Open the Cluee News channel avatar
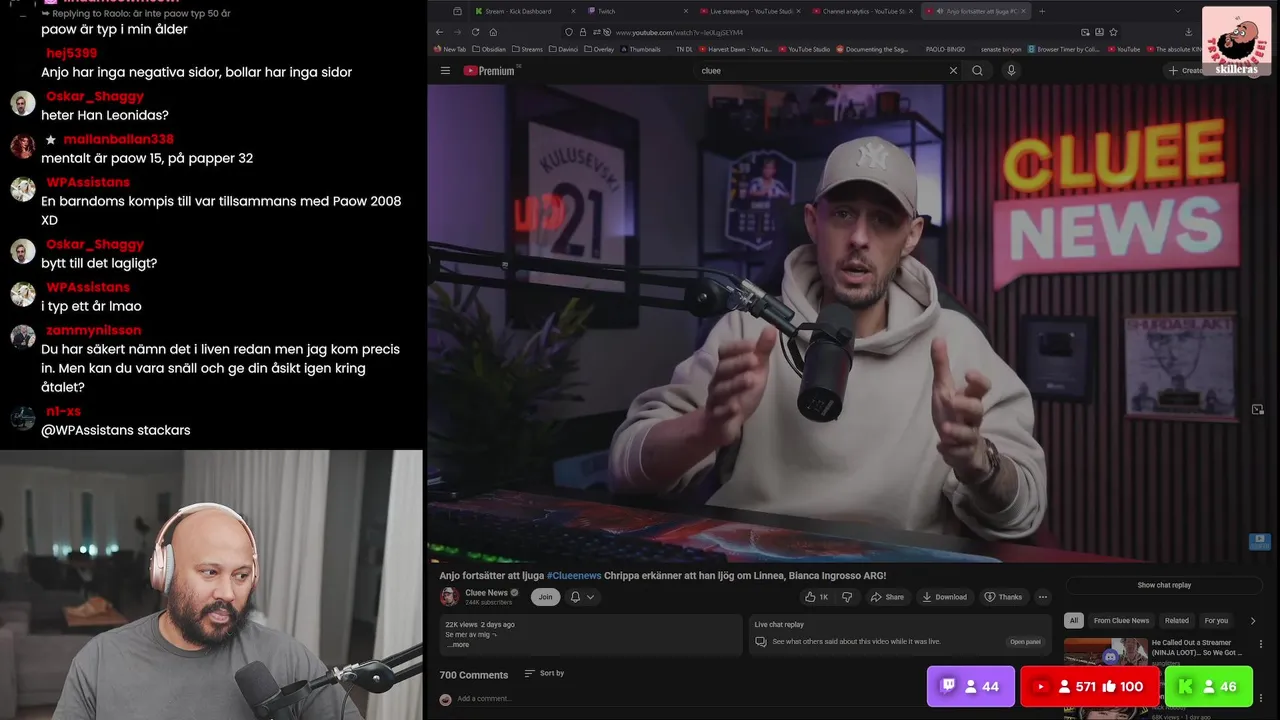The height and width of the screenshot is (720, 1280). tap(449, 596)
